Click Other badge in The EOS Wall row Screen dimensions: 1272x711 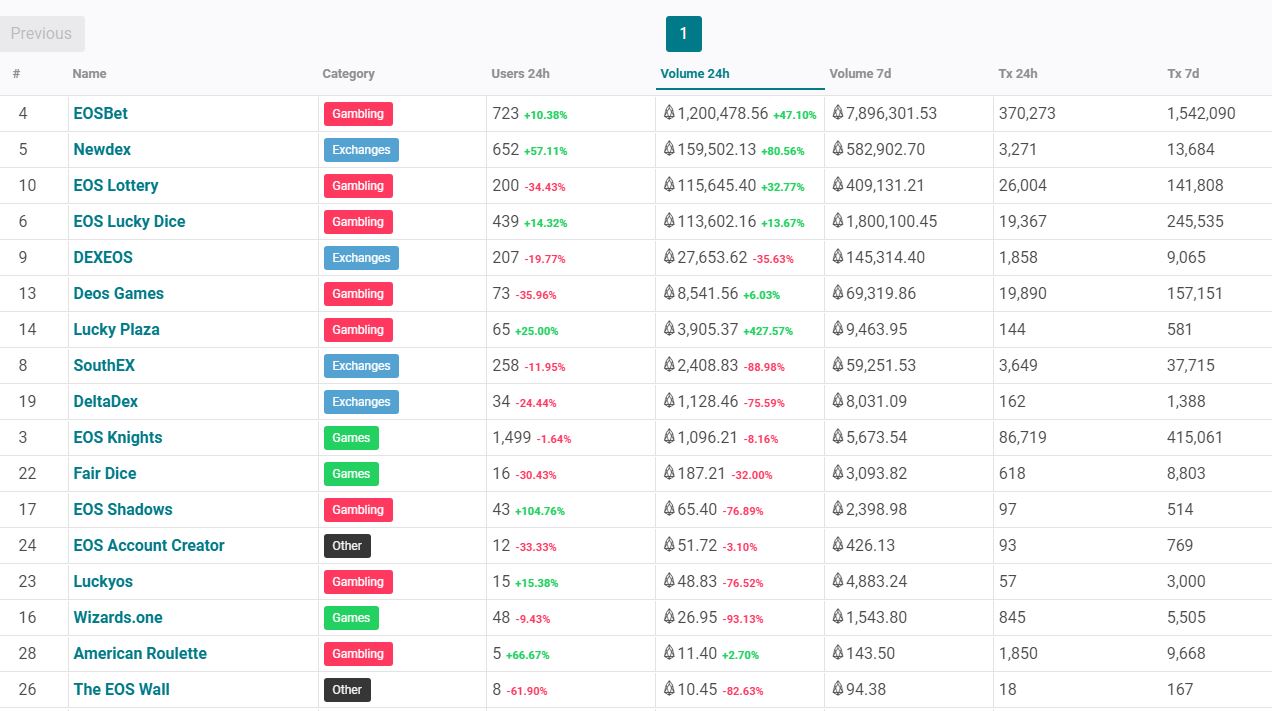pos(347,690)
